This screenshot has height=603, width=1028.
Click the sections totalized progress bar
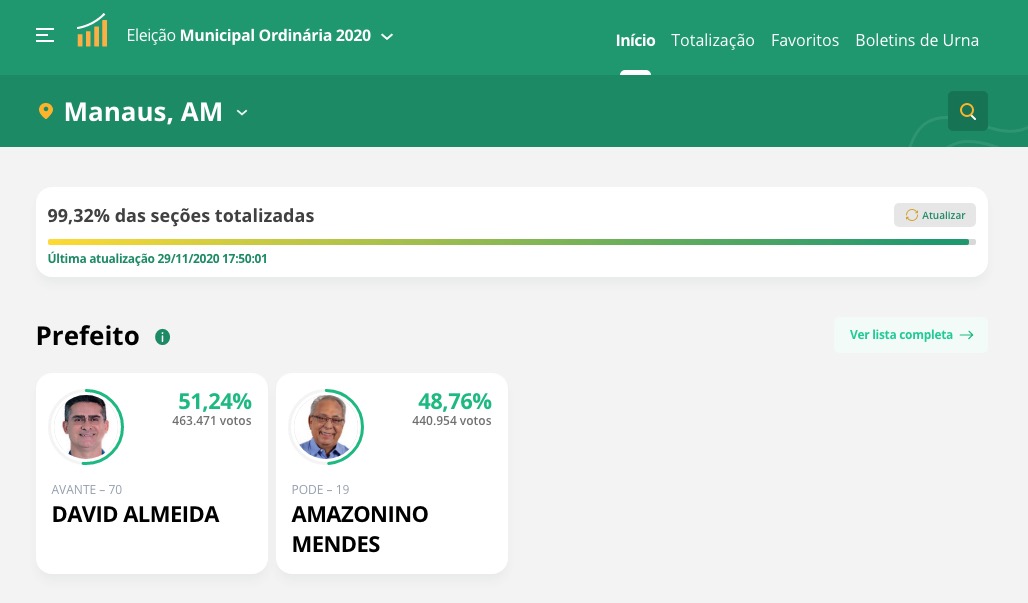click(511, 241)
